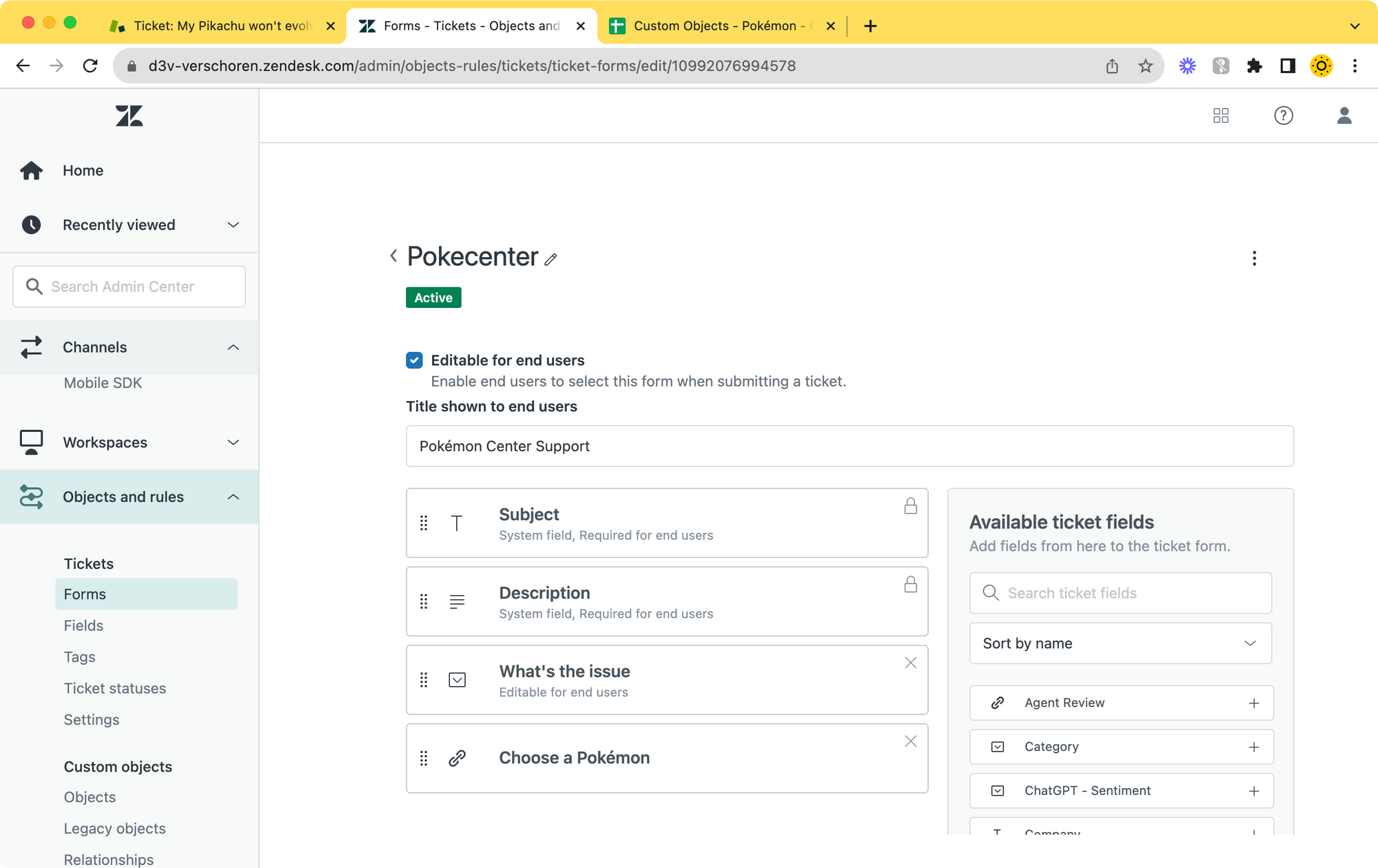1378x868 pixels.
Task: Focus the Search ticket fields input
Action: point(1130,593)
